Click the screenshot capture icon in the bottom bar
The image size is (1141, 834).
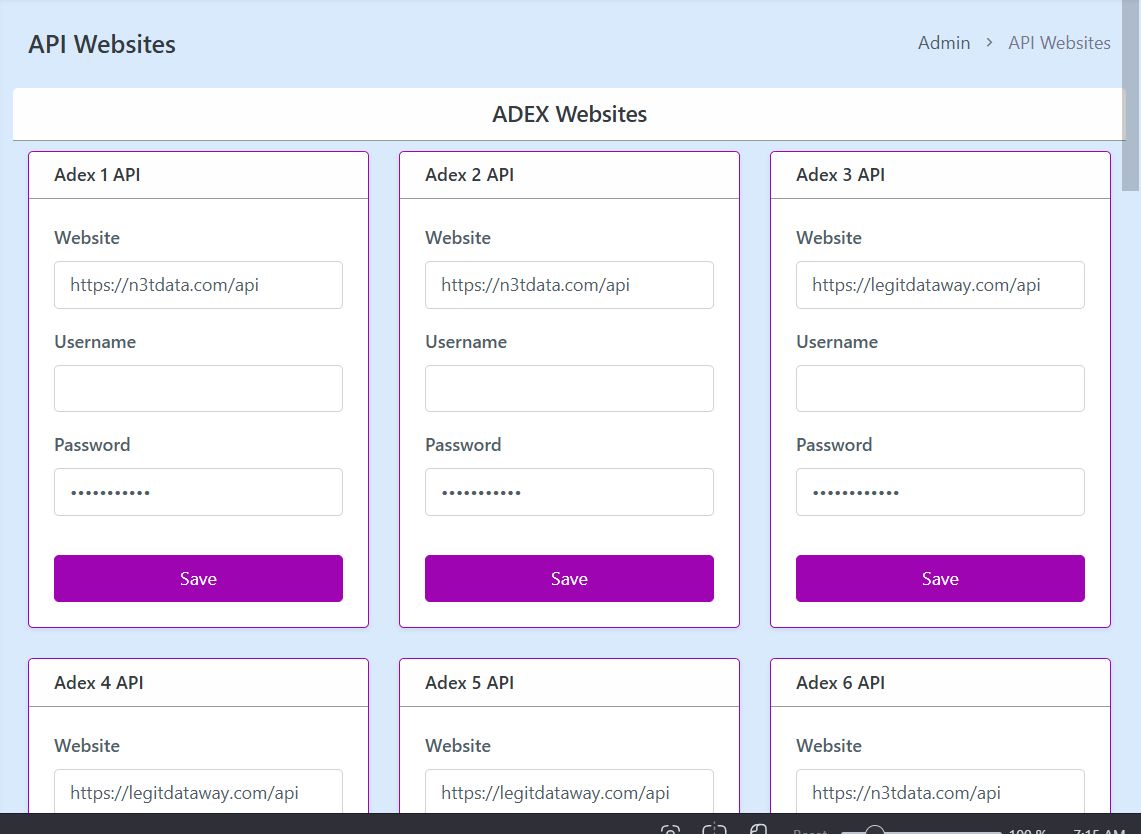(671, 830)
